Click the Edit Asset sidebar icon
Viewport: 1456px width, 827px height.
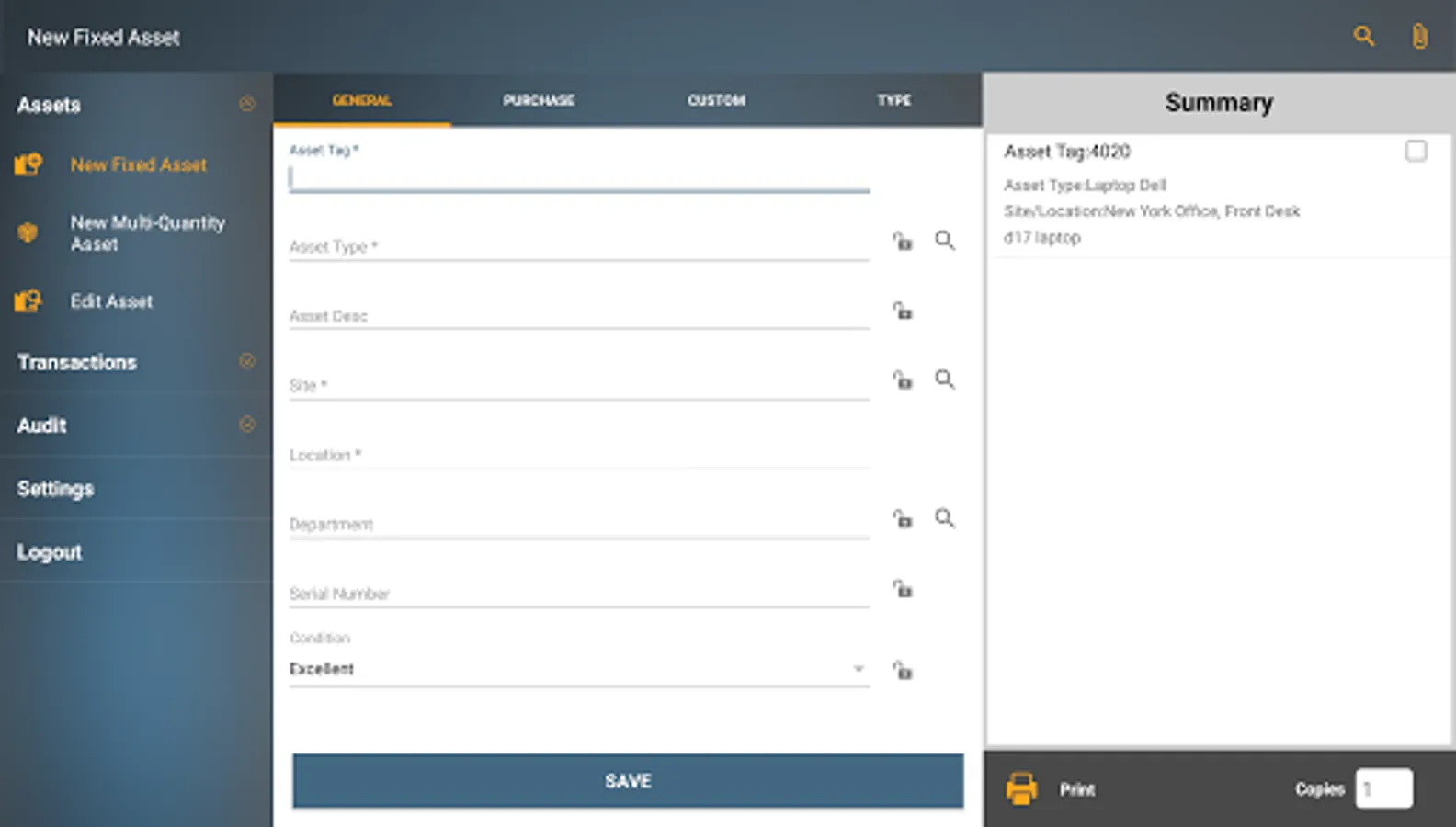tap(28, 300)
